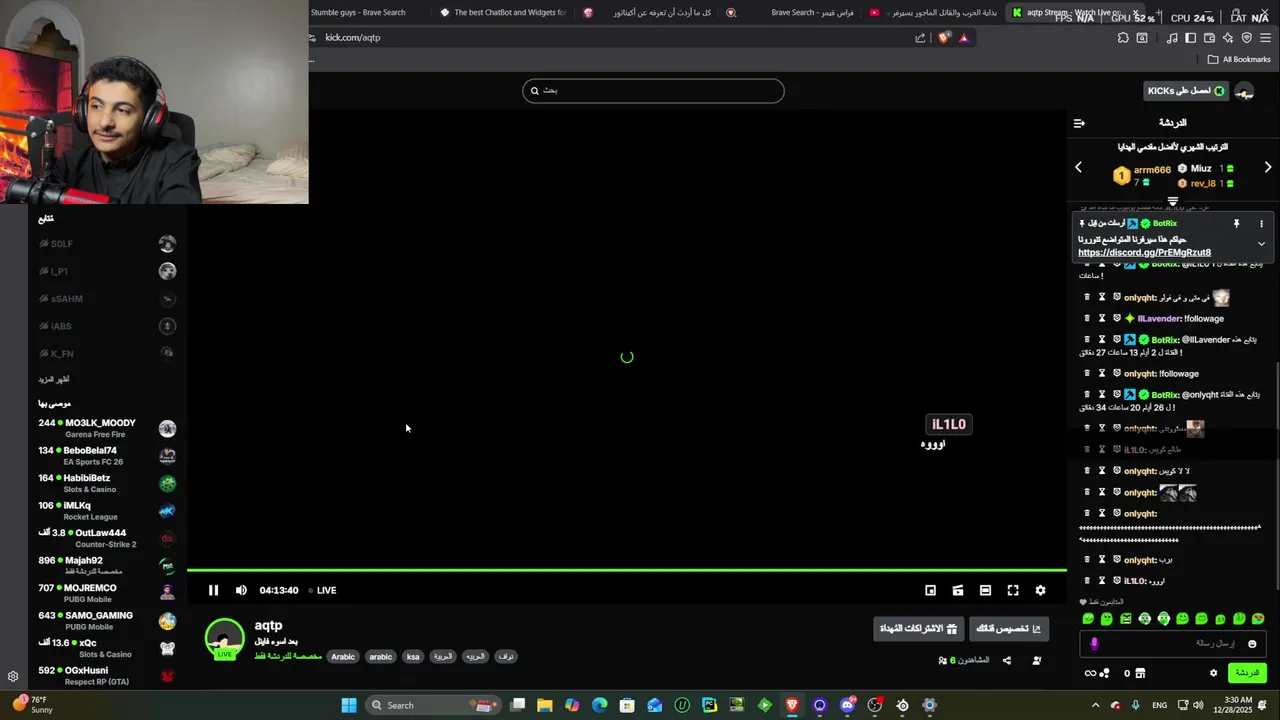Show hidden system tray icons
The height and width of the screenshot is (720, 1280).
1095,705
